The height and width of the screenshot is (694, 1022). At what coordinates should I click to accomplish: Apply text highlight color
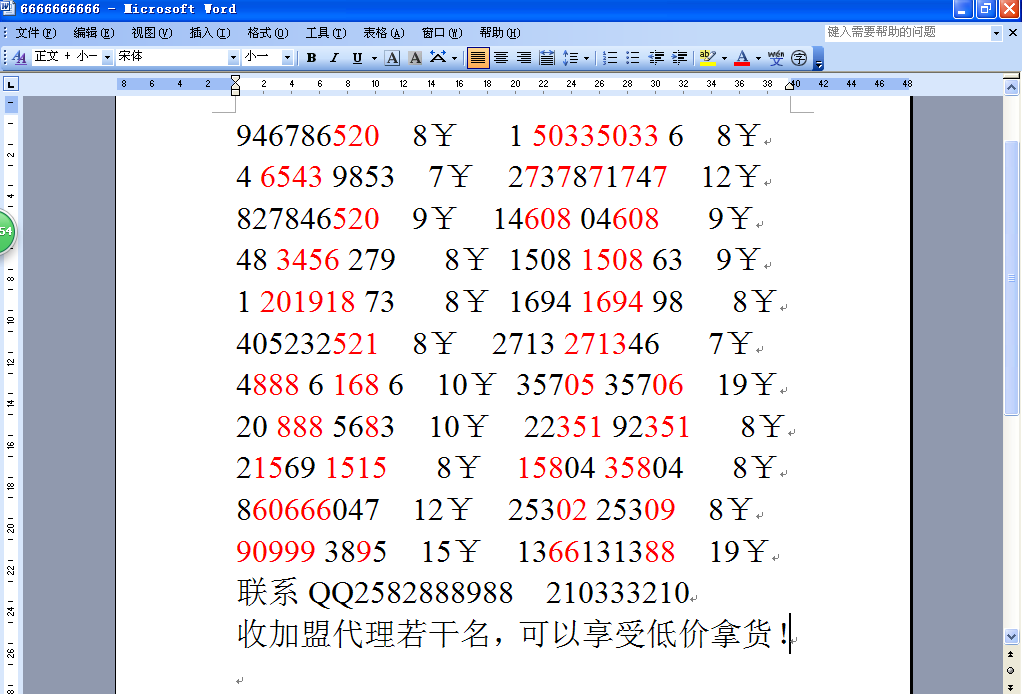708,58
